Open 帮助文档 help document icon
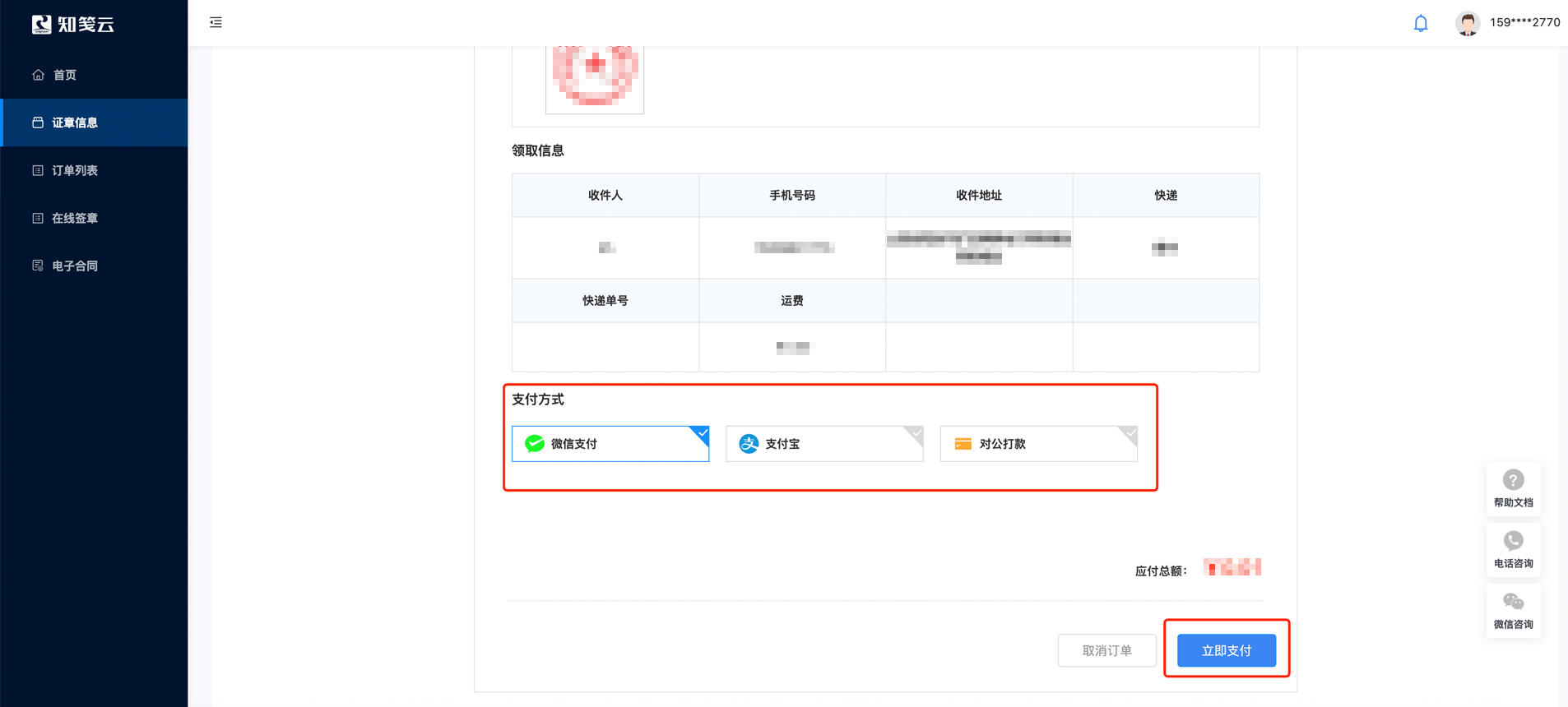Image resolution: width=1568 pixels, height=707 pixels. pos(1513,488)
